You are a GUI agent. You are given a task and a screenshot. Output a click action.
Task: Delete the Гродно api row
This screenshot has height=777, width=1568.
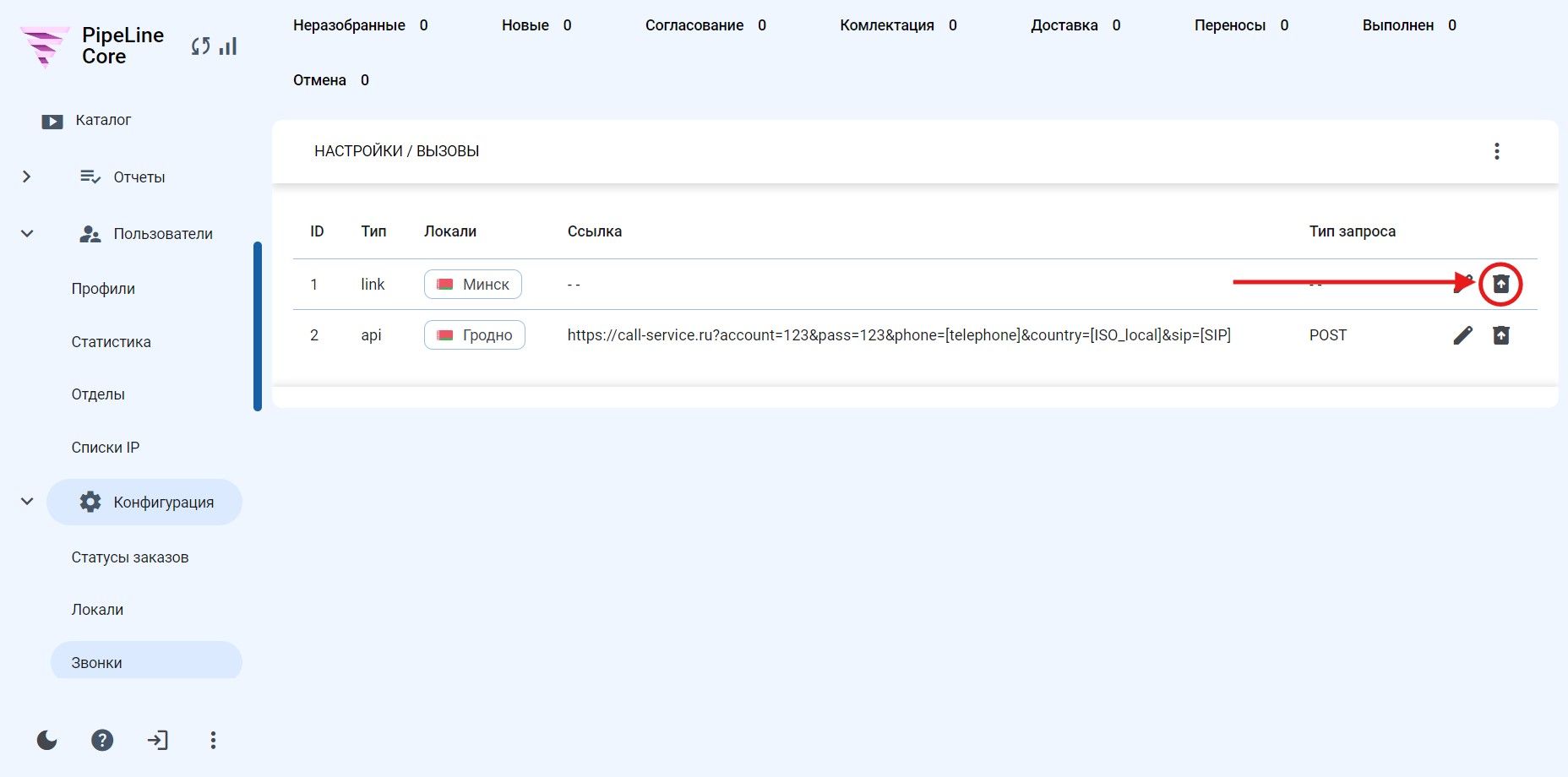click(1501, 335)
